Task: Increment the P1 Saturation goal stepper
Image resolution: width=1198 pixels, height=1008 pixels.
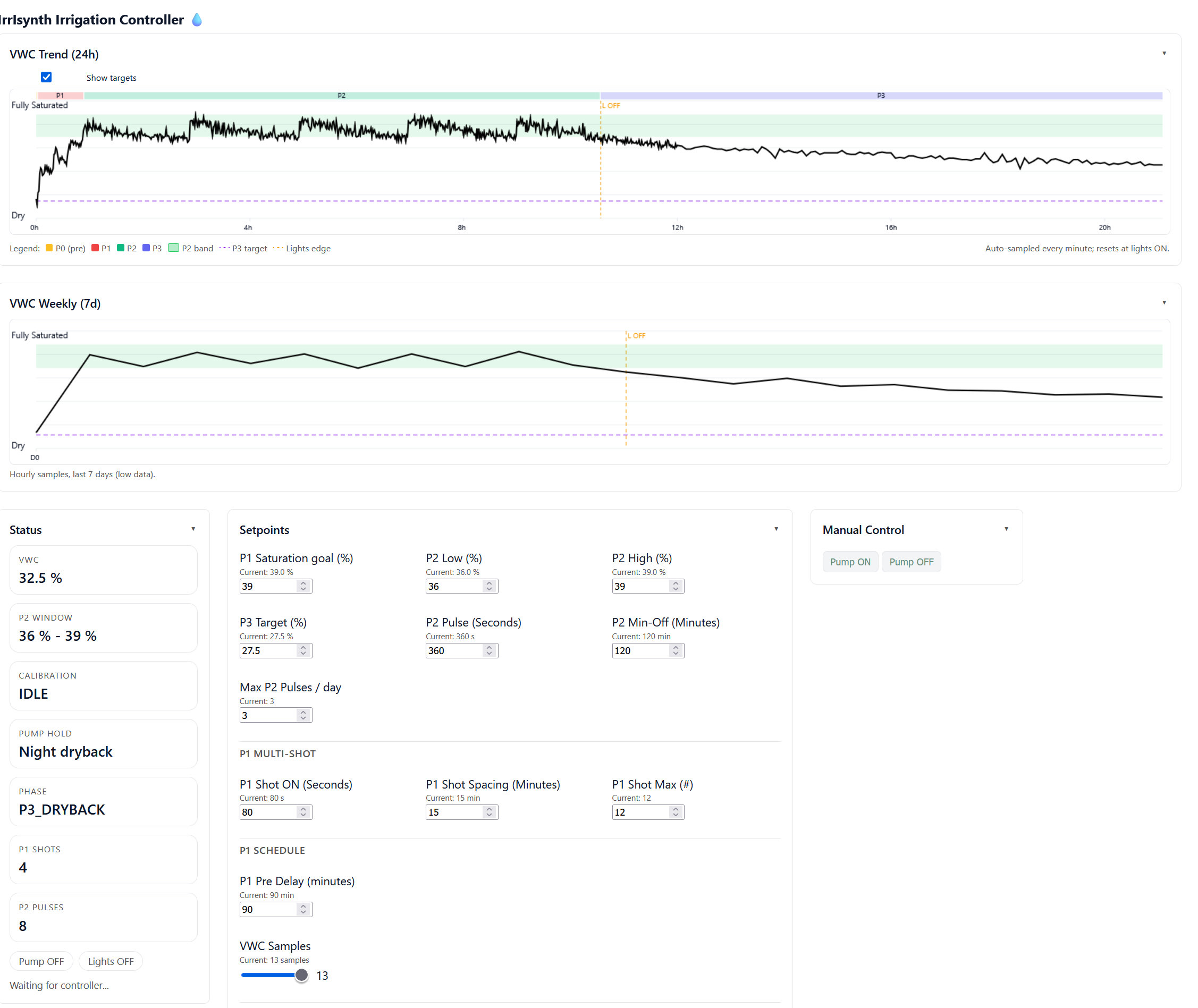Action: (x=303, y=583)
